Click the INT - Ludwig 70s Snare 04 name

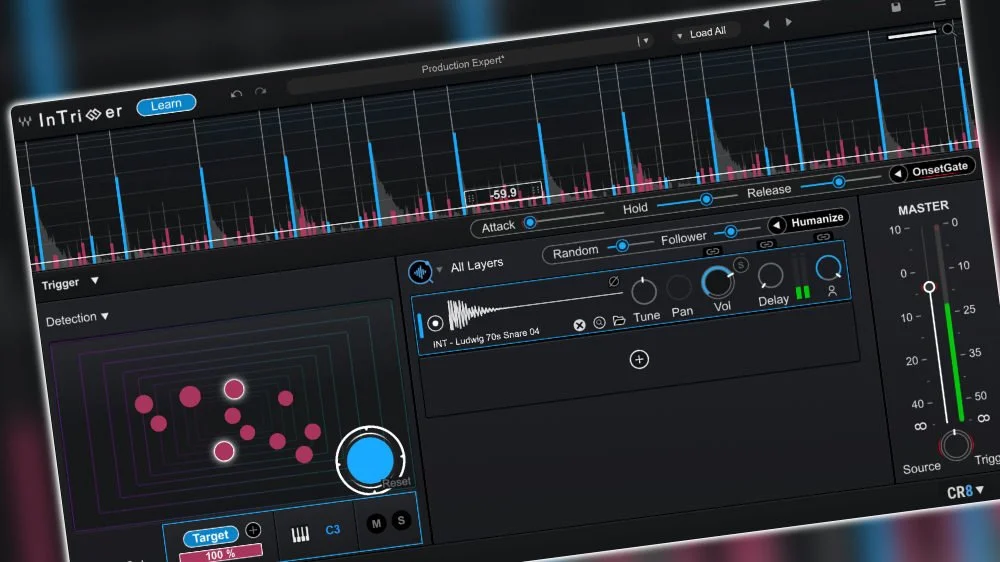[x=486, y=337]
